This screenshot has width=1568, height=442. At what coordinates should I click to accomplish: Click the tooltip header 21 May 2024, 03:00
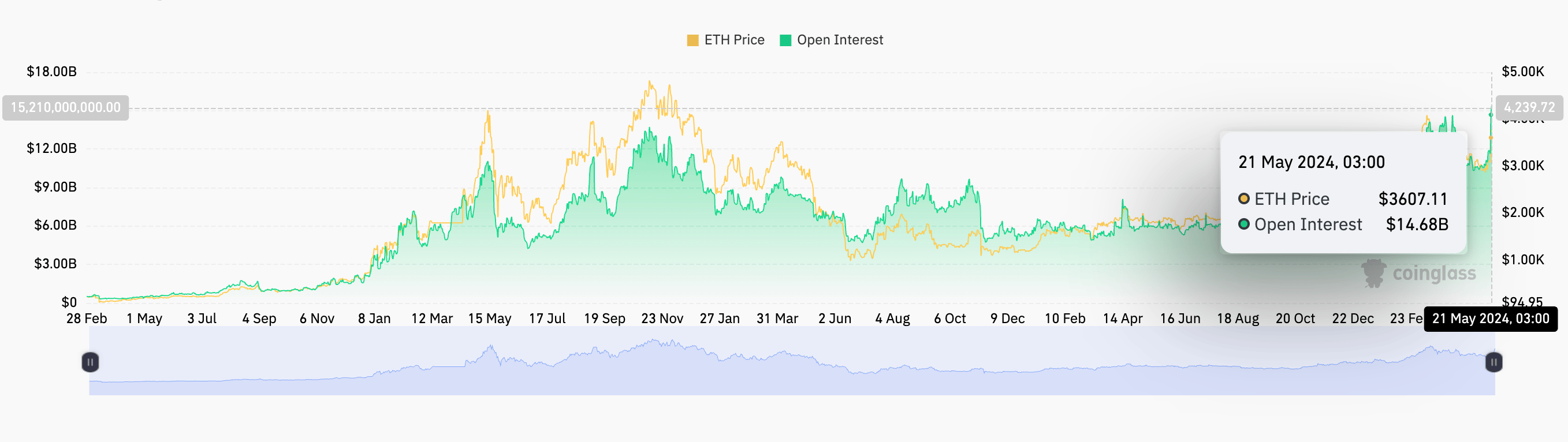(x=1311, y=162)
